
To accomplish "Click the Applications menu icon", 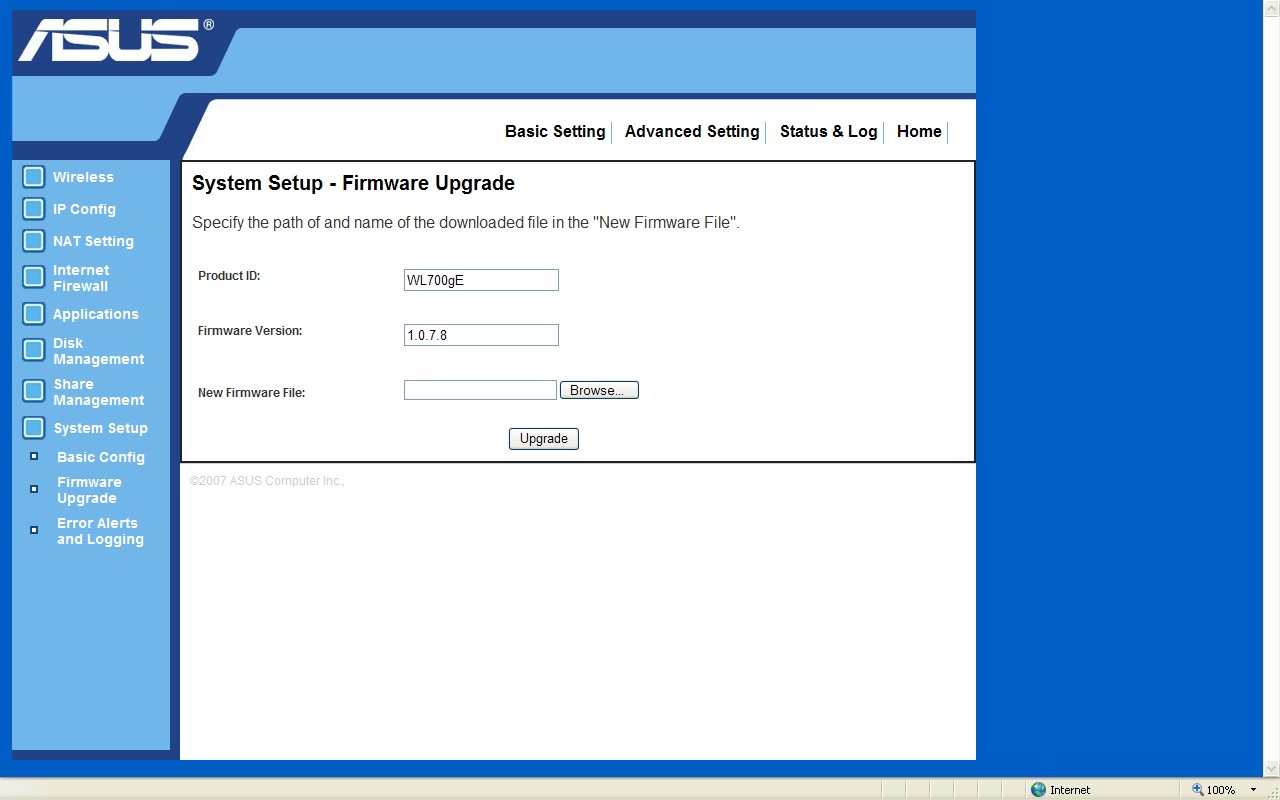I will point(34,314).
